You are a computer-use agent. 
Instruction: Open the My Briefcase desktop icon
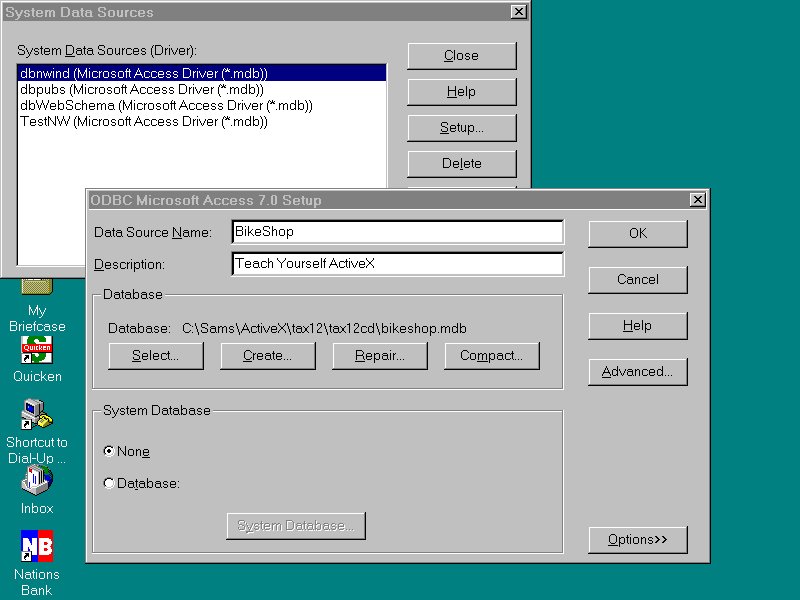pos(37,287)
